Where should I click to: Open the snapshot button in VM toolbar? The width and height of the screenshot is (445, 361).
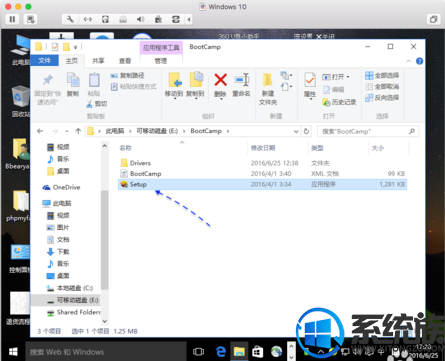click(31, 19)
